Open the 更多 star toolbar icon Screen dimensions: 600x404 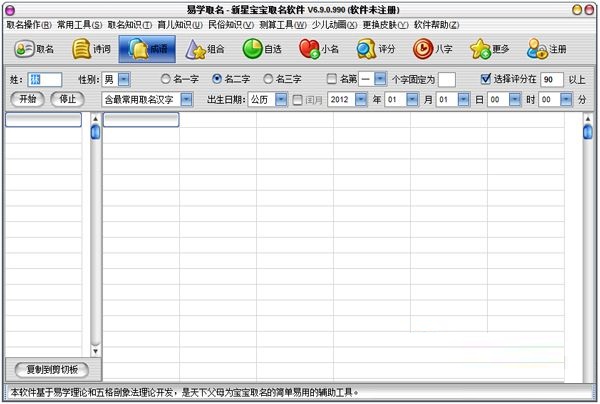click(x=490, y=49)
